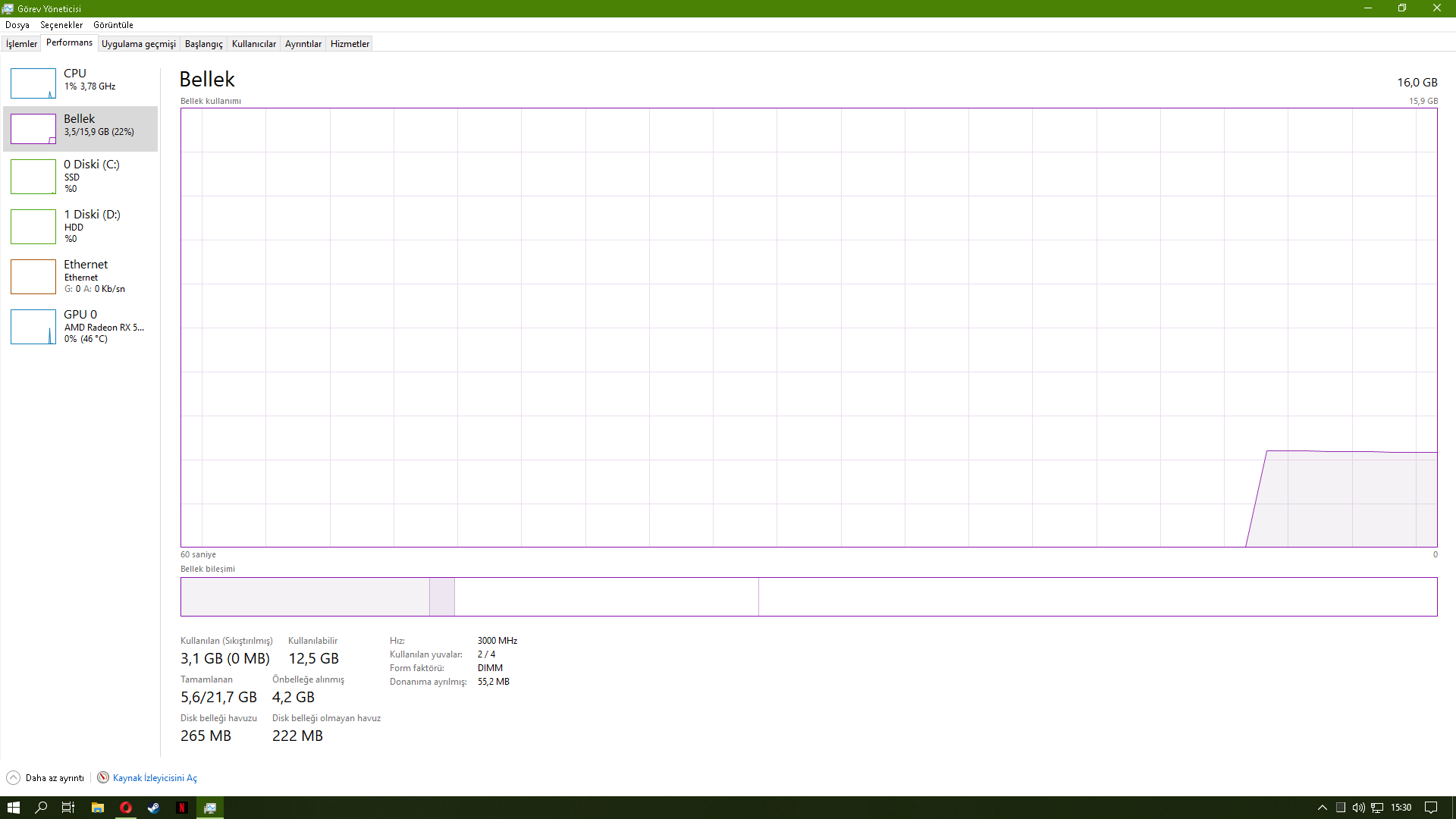Collapse view with Daha az ayrıntı arrow
1456x819 pixels.
[x=13, y=777]
